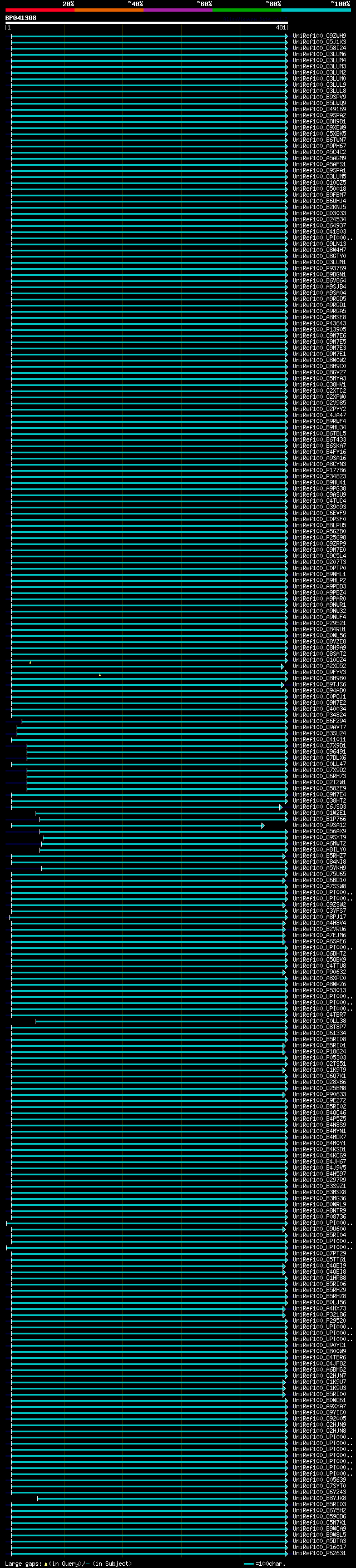Click the orange ~40% identity legend segment
Viewport: 356px width, 1568px height.
click(x=109, y=10)
